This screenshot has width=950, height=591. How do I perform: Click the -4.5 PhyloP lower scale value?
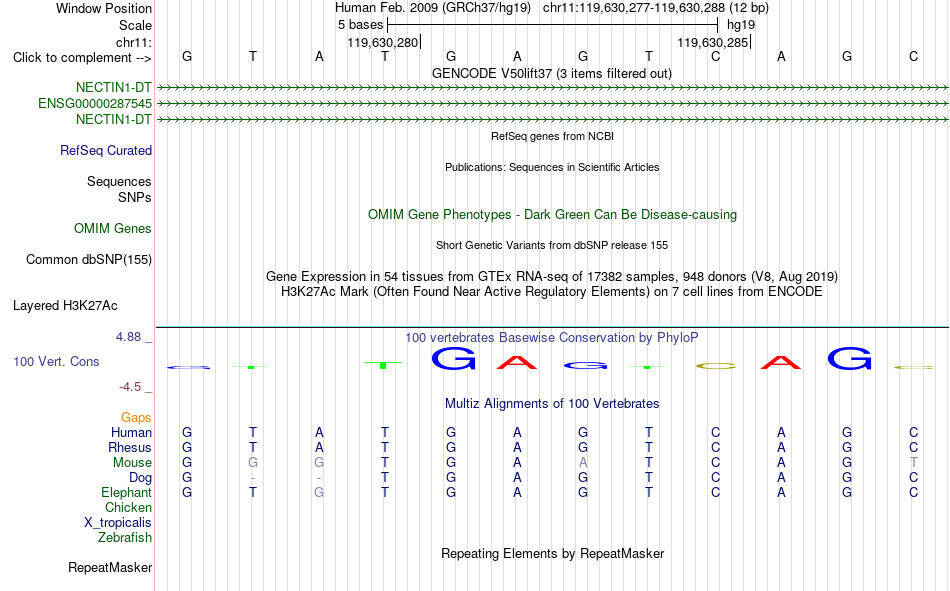[130, 387]
